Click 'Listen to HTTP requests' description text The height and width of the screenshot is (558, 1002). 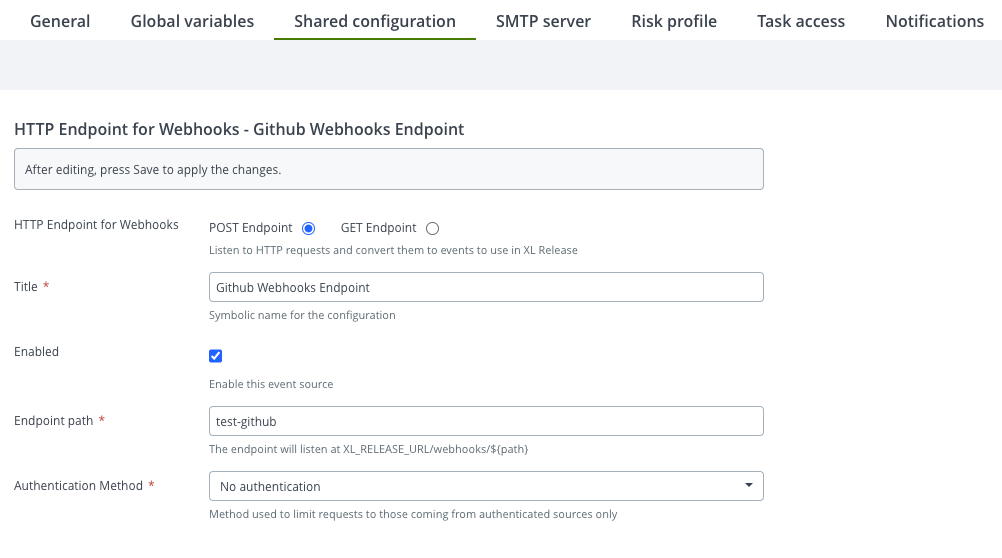393,251
